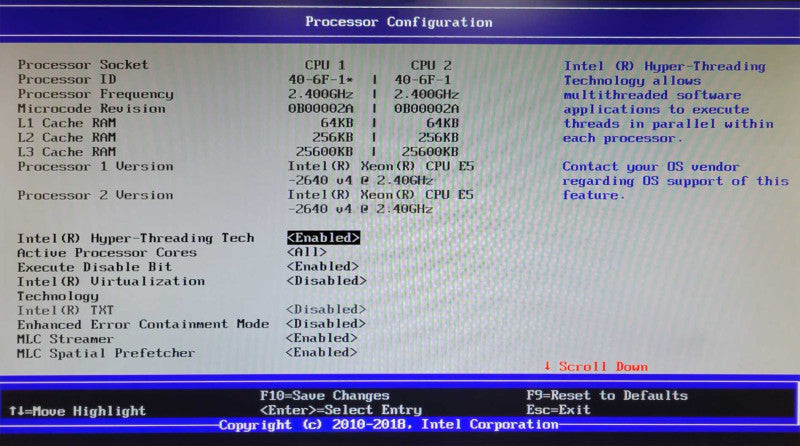
Task: Click the CPU 2 Processor ID 40-6F-1
Action: pos(423,80)
